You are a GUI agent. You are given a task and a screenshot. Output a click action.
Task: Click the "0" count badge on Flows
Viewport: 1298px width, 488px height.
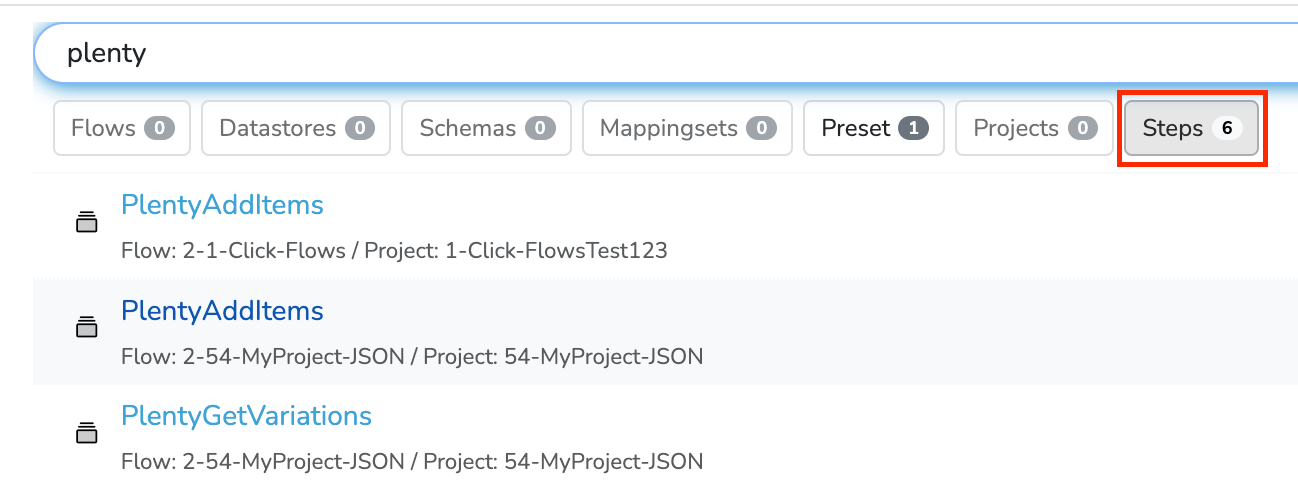coord(159,128)
